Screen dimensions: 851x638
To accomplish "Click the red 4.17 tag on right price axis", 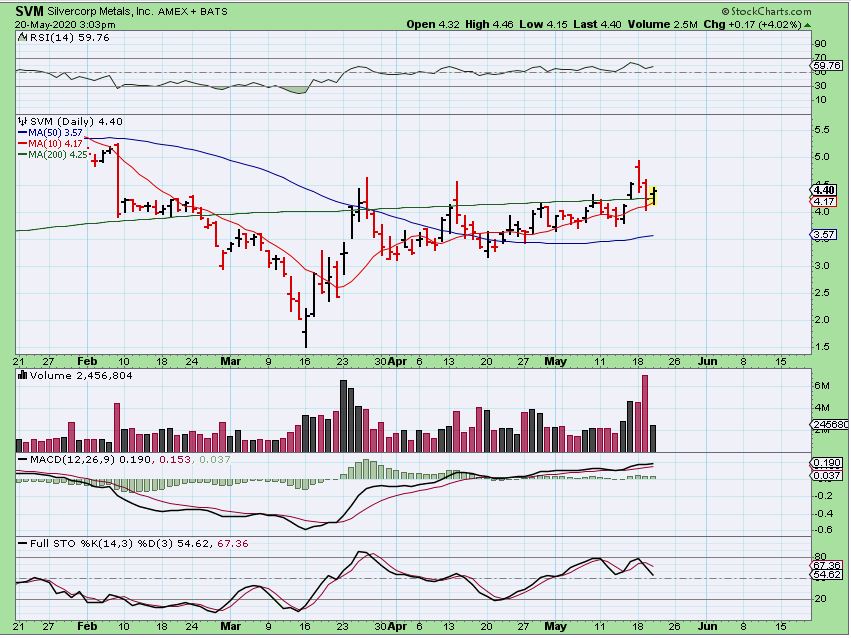I will pos(824,201).
